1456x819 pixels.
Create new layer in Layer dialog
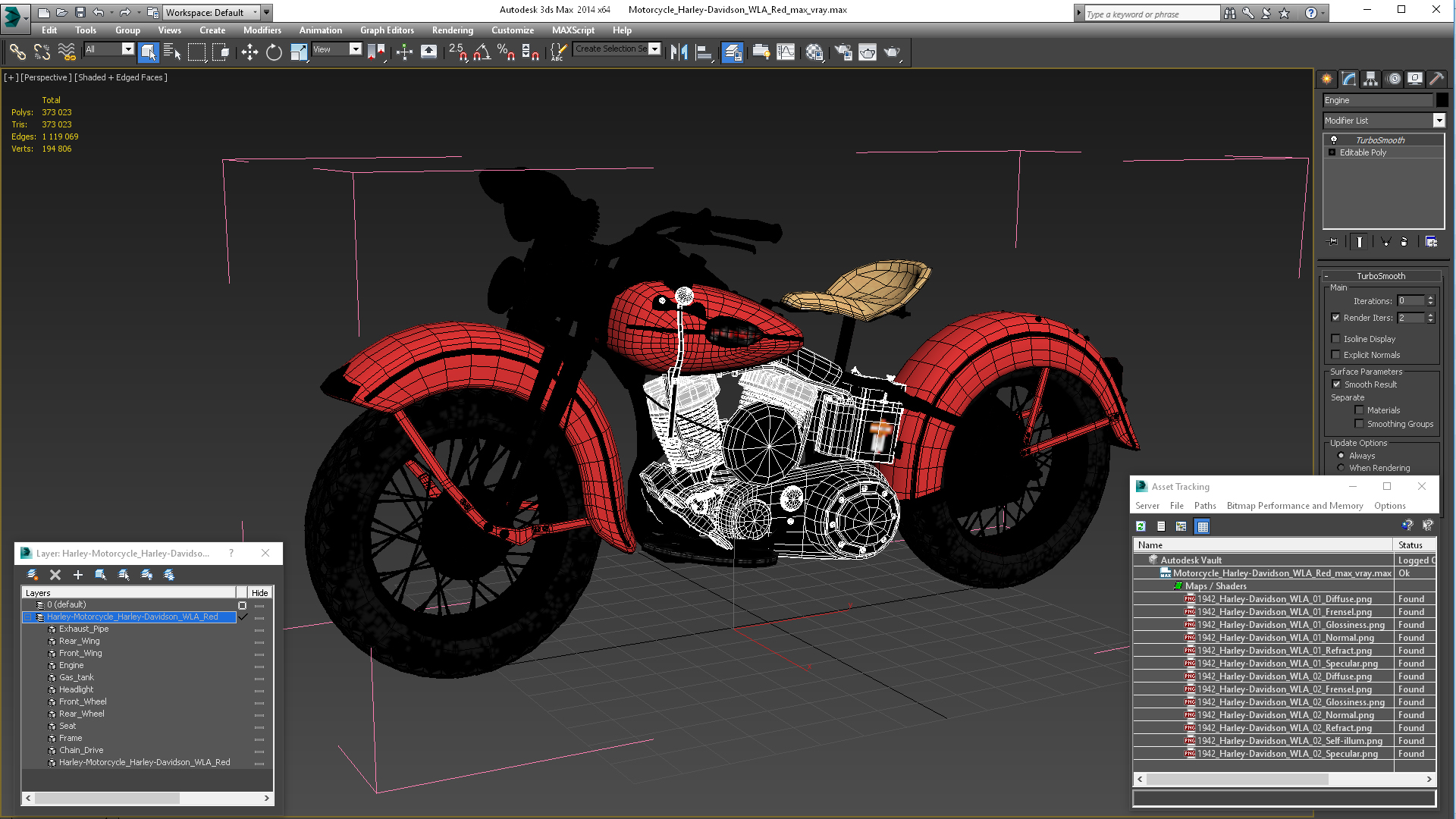click(33, 575)
